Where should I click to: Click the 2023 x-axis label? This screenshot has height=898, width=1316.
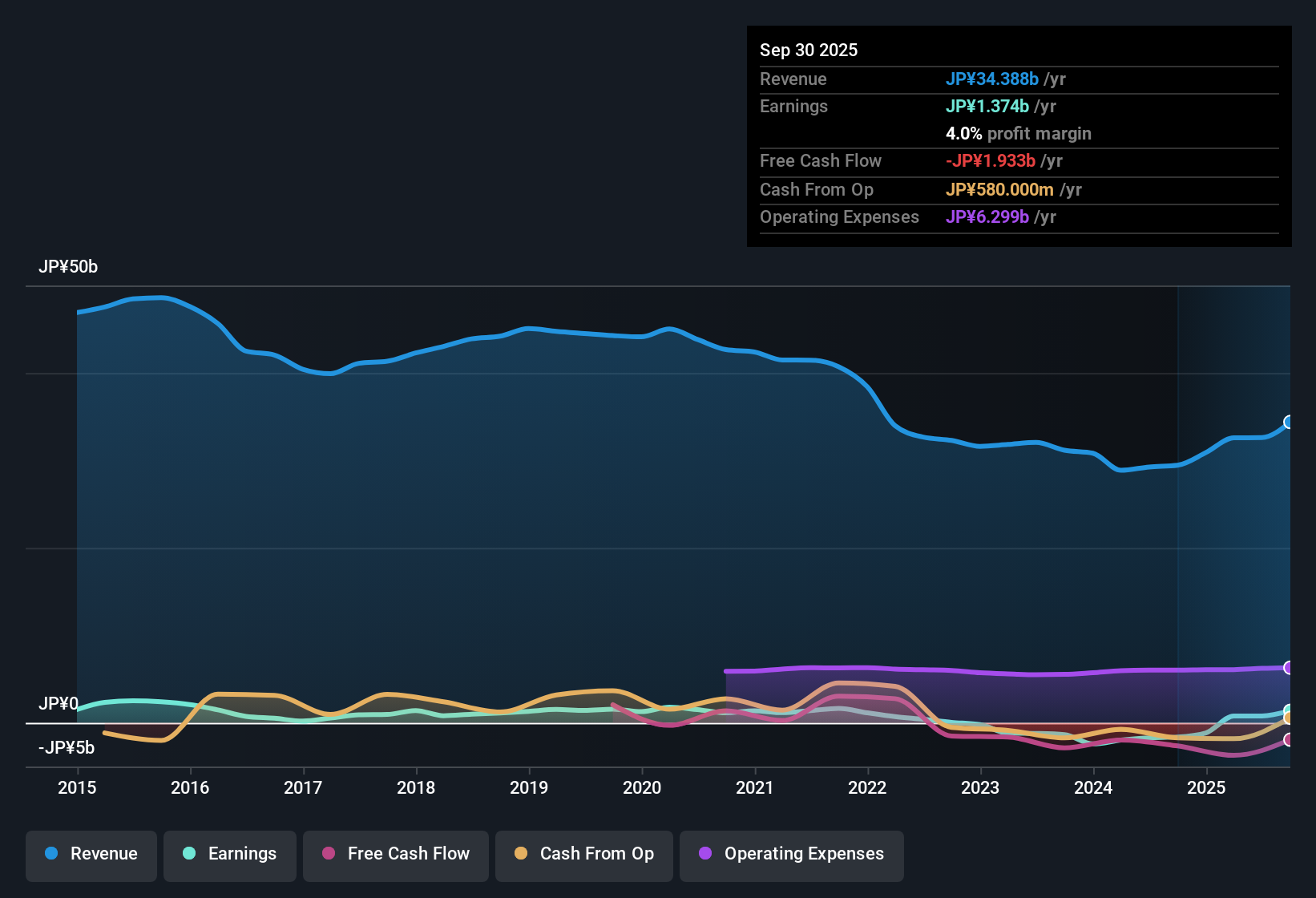(980, 787)
